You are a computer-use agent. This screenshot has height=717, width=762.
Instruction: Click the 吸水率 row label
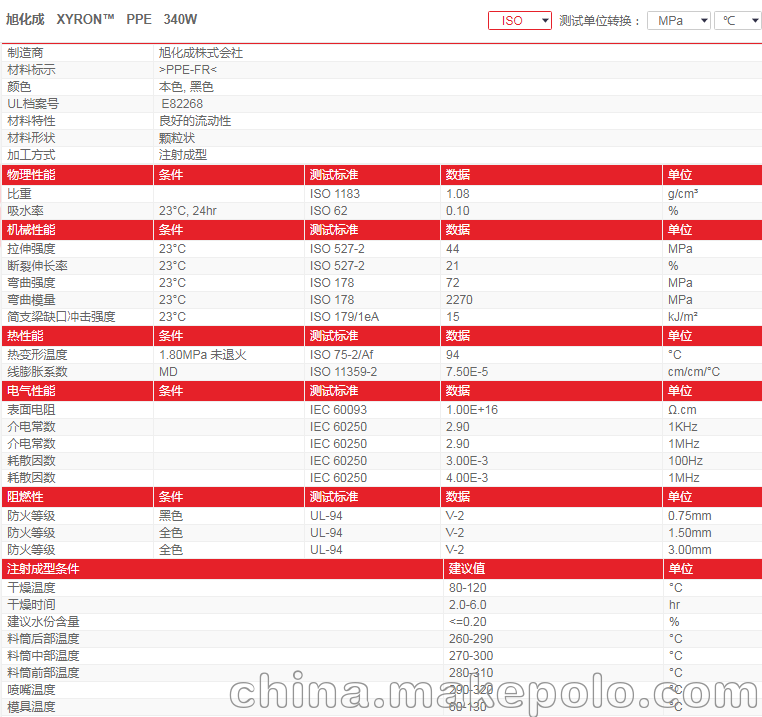[x=25, y=210]
